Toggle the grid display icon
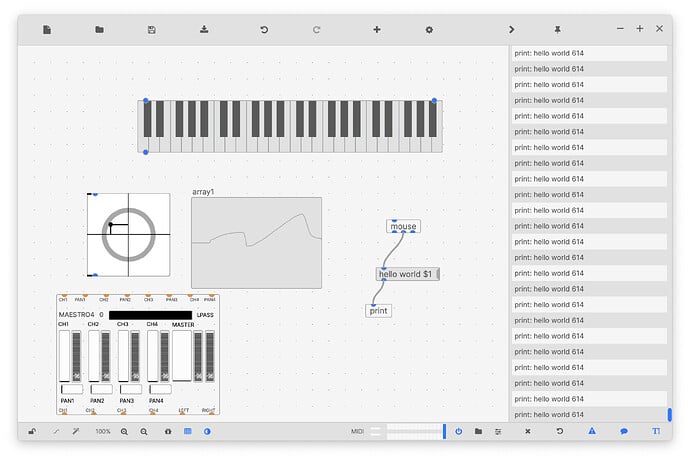Screen dimensions: 690x460 coord(187,431)
